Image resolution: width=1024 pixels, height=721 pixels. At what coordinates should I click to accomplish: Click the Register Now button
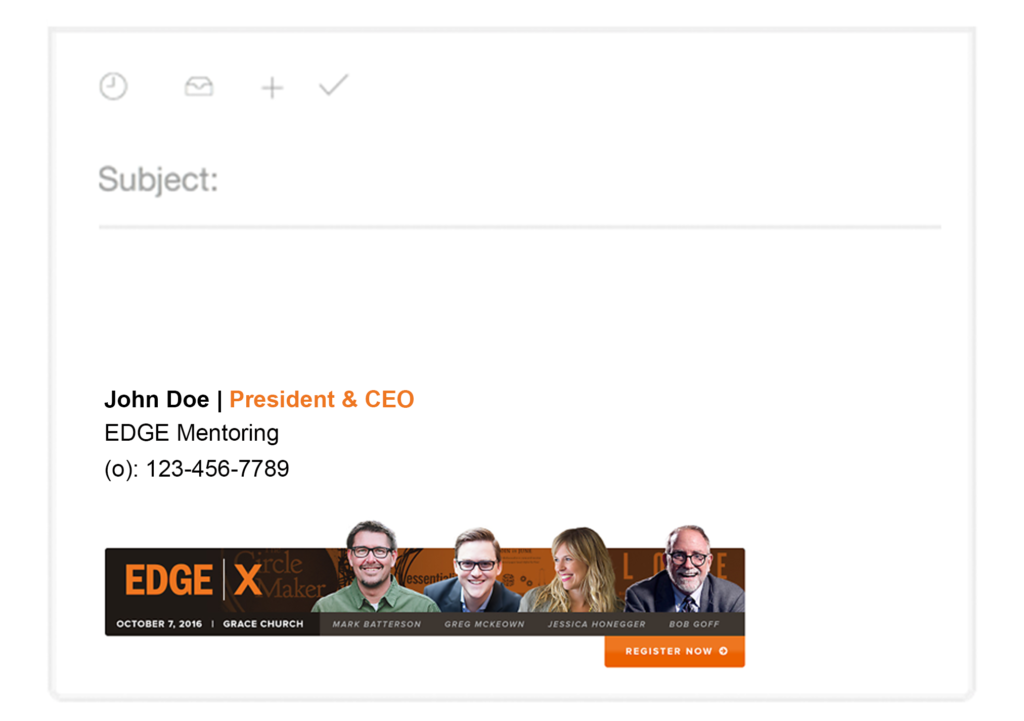(674, 651)
